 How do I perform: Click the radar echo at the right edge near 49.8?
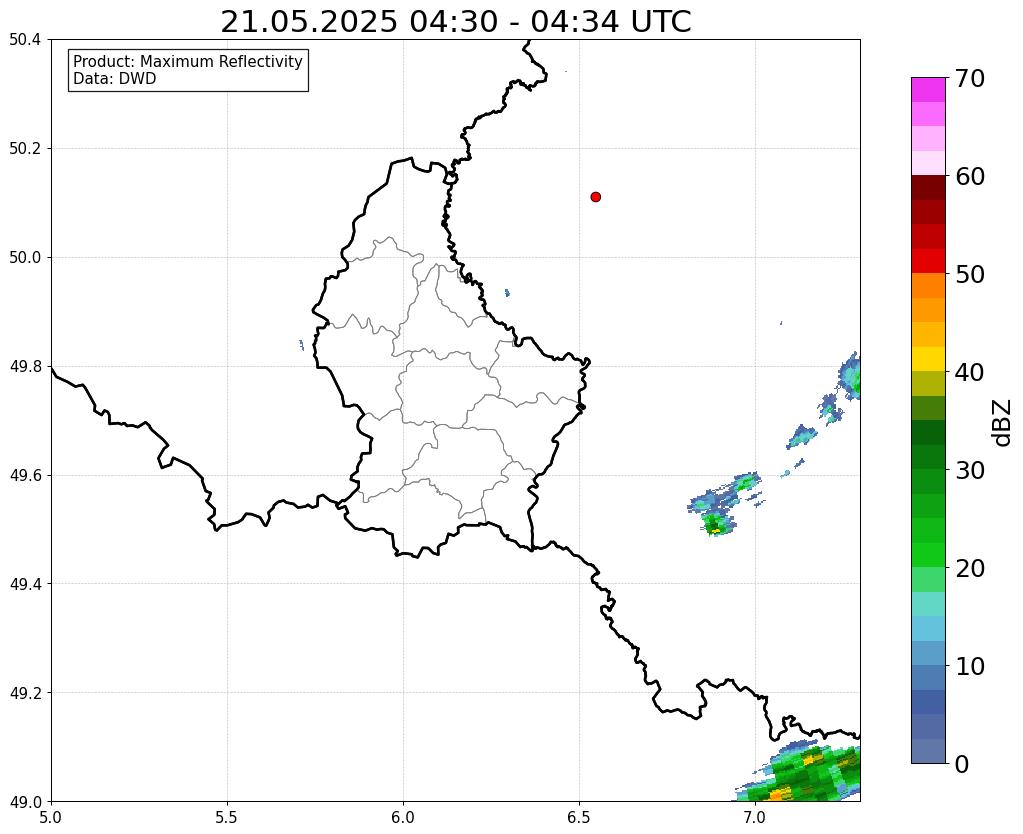851,376
